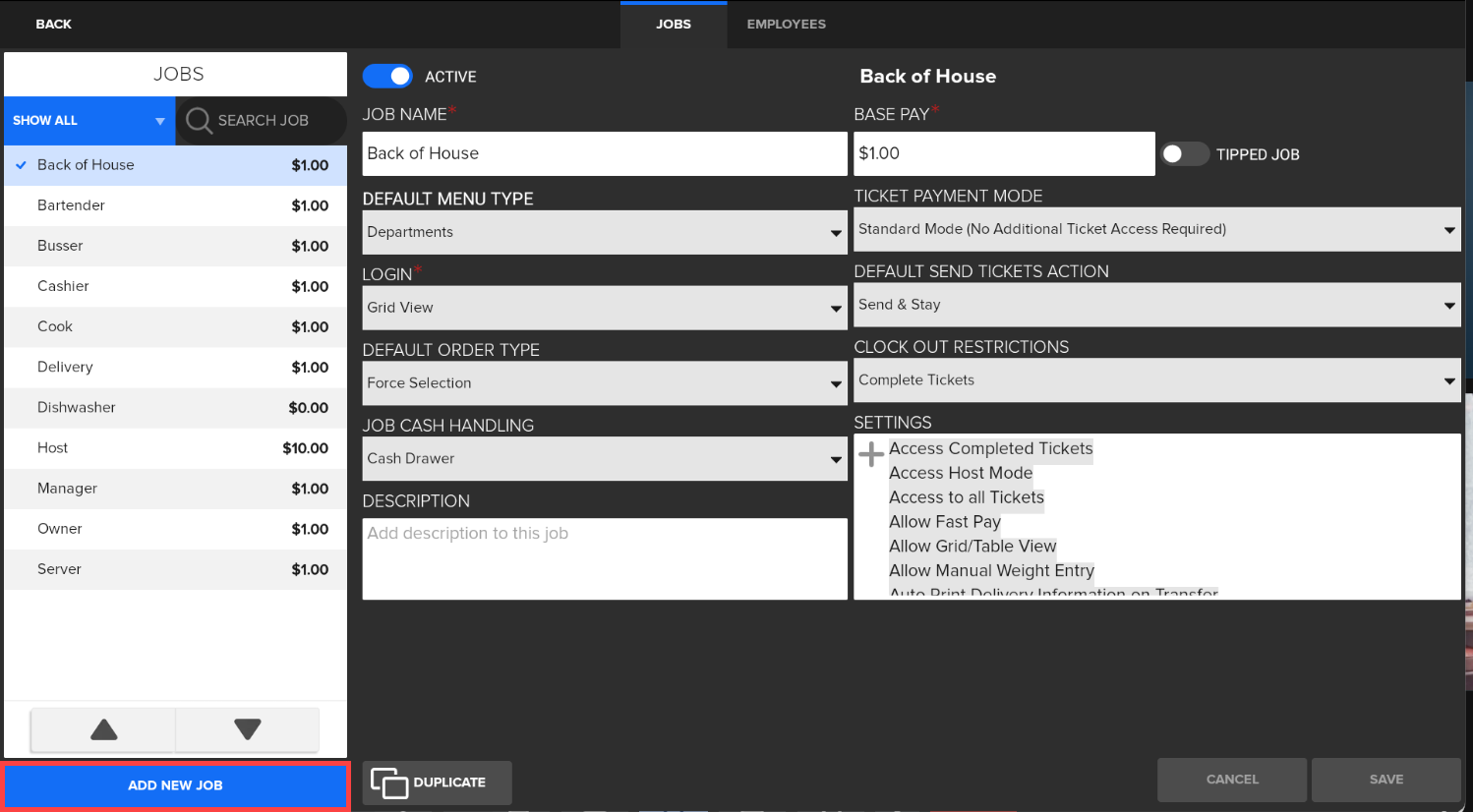Click the search magnifier icon
Viewport: 1473px width, 812px height.
click(199, 121)
